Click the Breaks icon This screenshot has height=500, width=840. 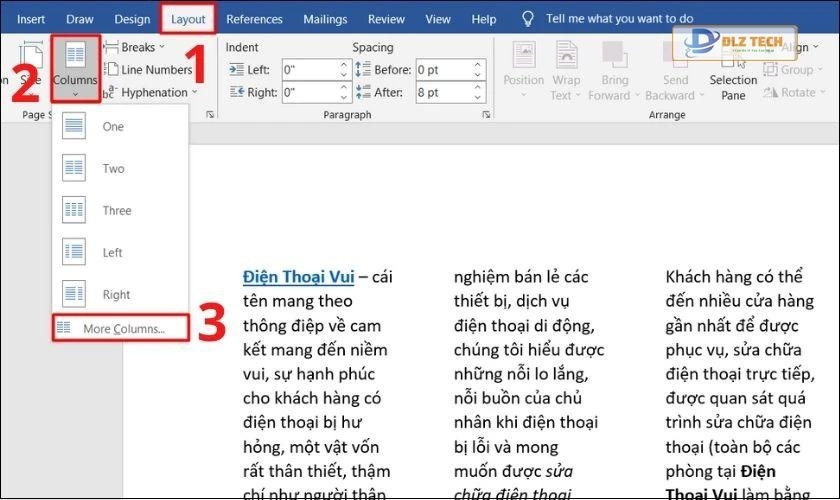111,47
